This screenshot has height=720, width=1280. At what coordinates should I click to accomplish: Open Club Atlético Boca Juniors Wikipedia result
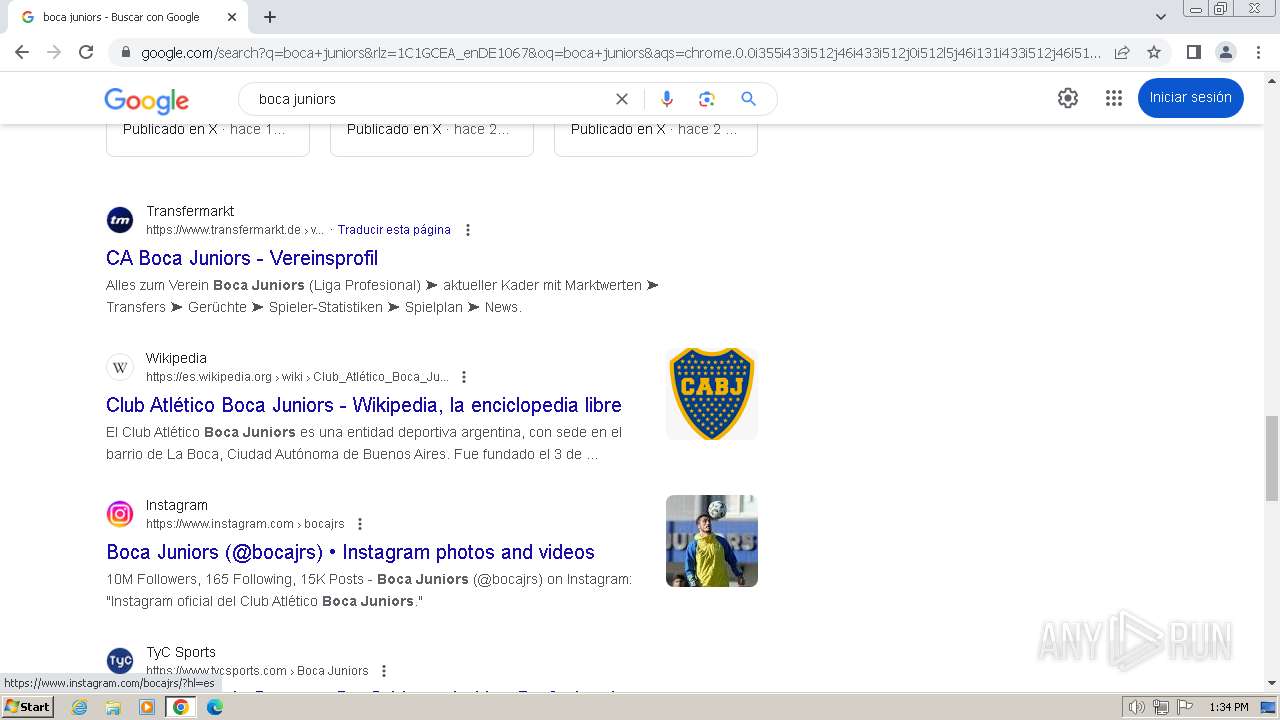[x=364, y=405]
